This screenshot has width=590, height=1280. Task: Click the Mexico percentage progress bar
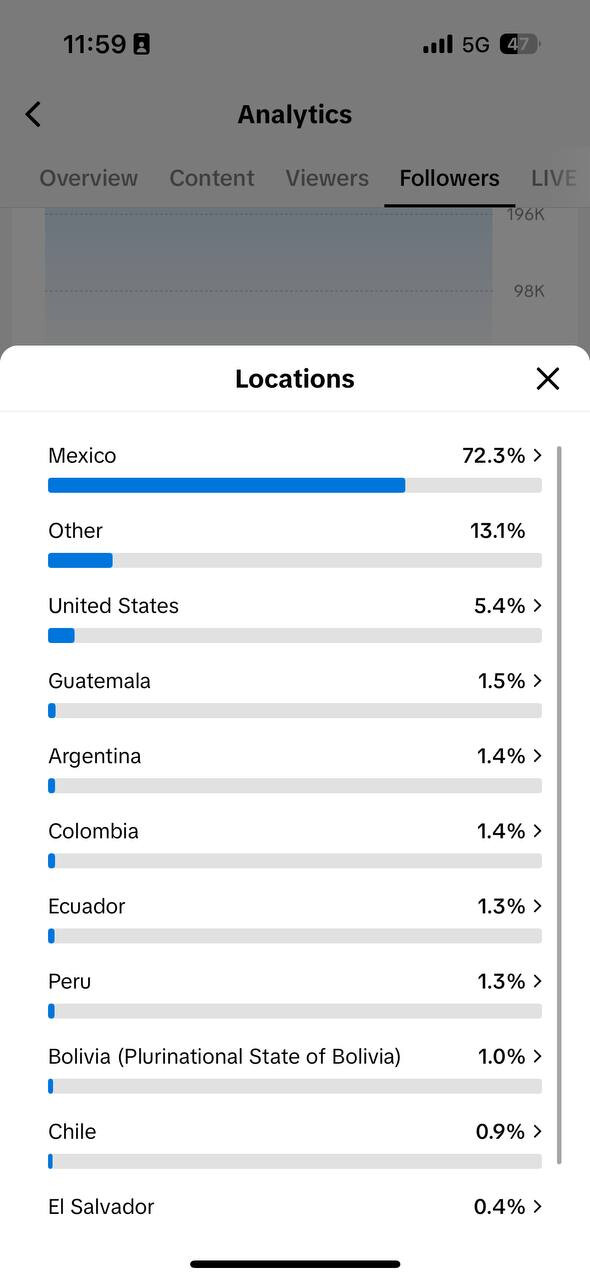(x=295, y=485)
